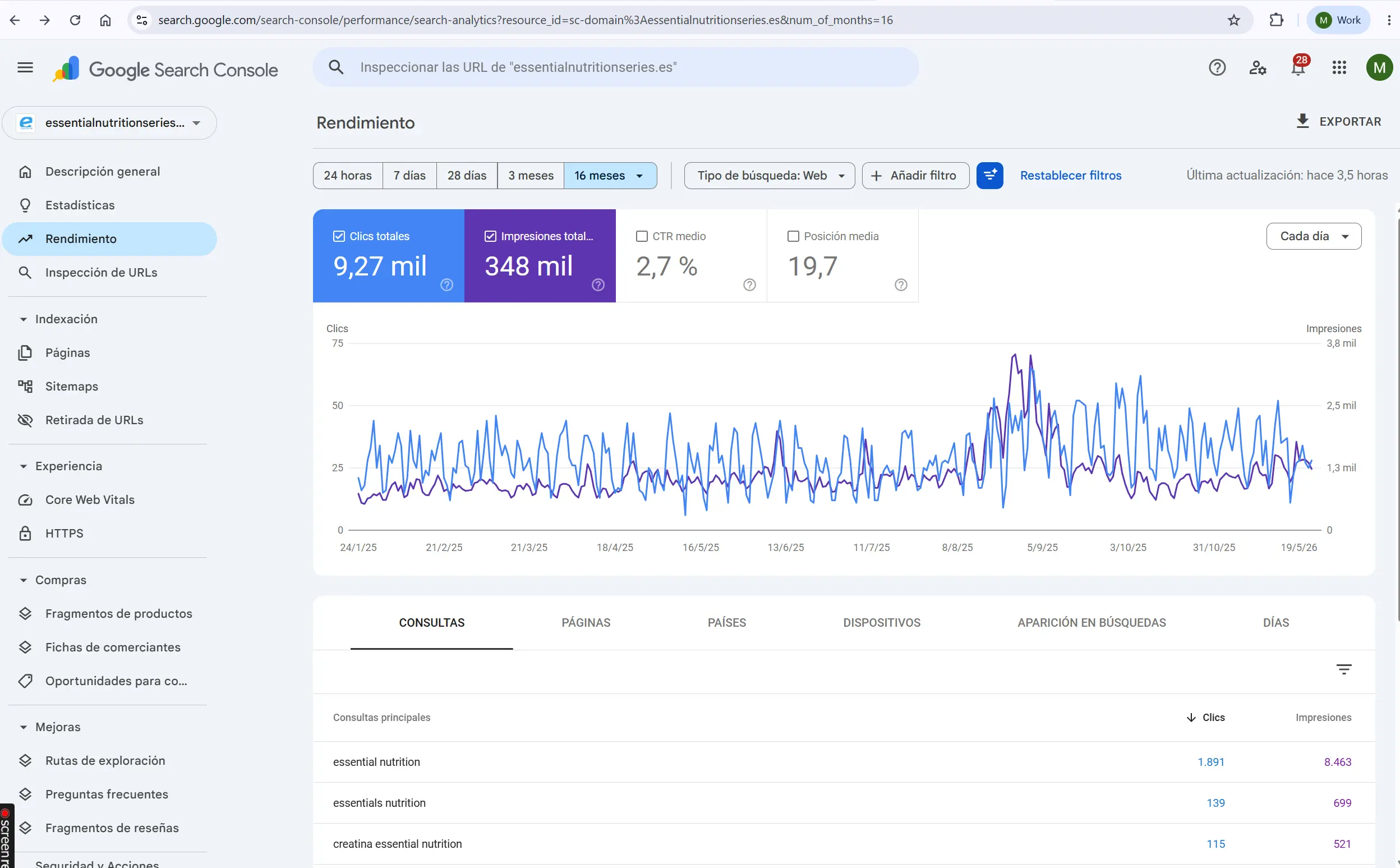Open the hamburger main menu icon
The height and width of the screenshot is (868, 1400).
[25, 68]
